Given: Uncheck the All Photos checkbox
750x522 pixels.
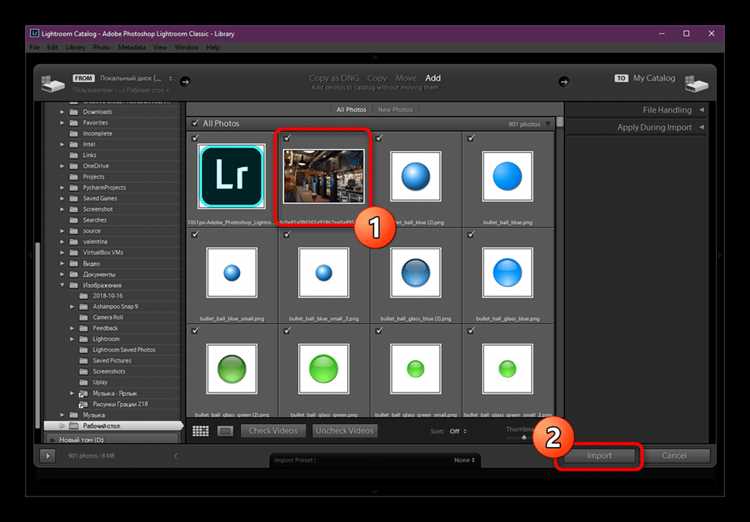Looking at the screenshot, I should 195,123.
